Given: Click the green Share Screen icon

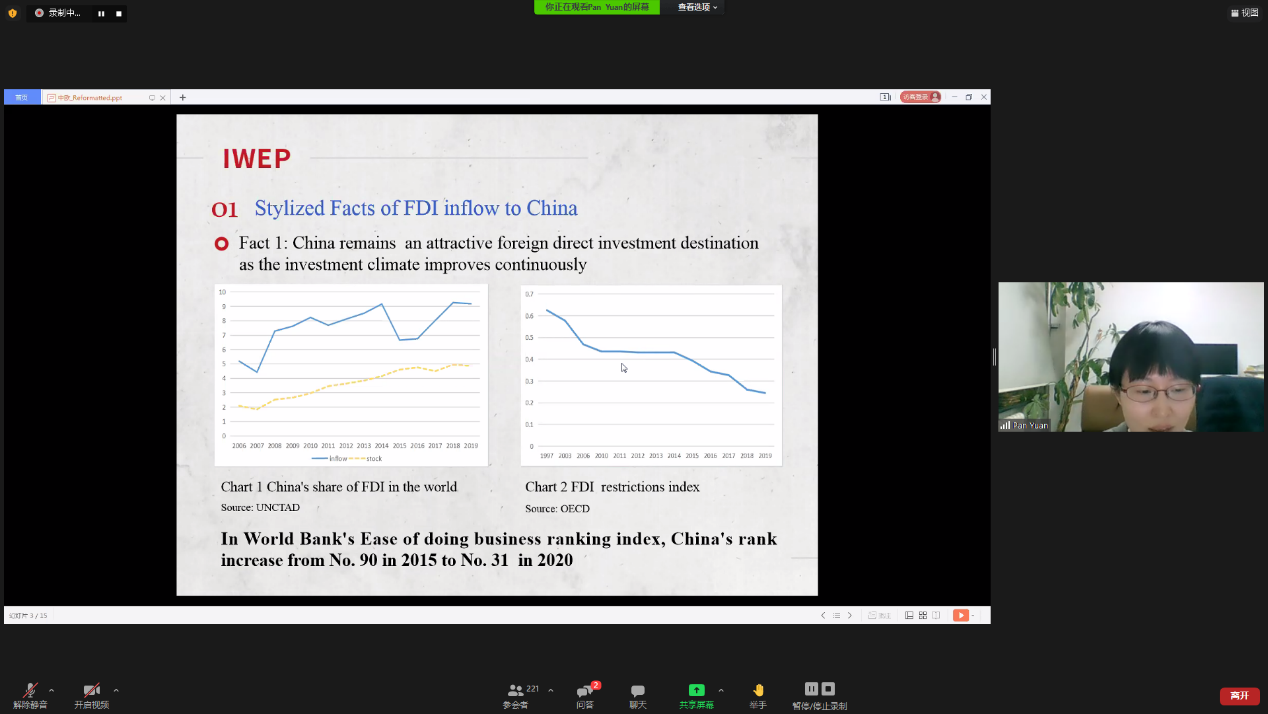Looking at the screenshot, I should pyautogui.click(x=696, y=690).
